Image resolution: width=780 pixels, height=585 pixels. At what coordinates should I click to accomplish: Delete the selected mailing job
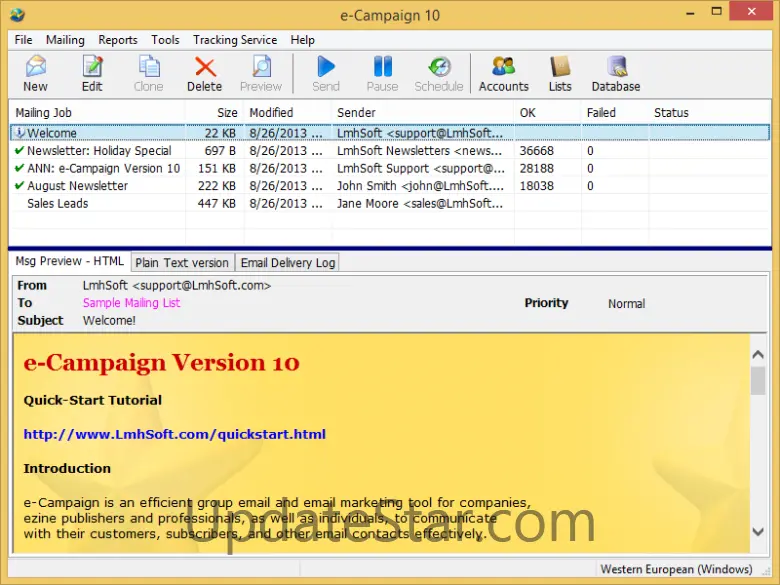point(204,74)
